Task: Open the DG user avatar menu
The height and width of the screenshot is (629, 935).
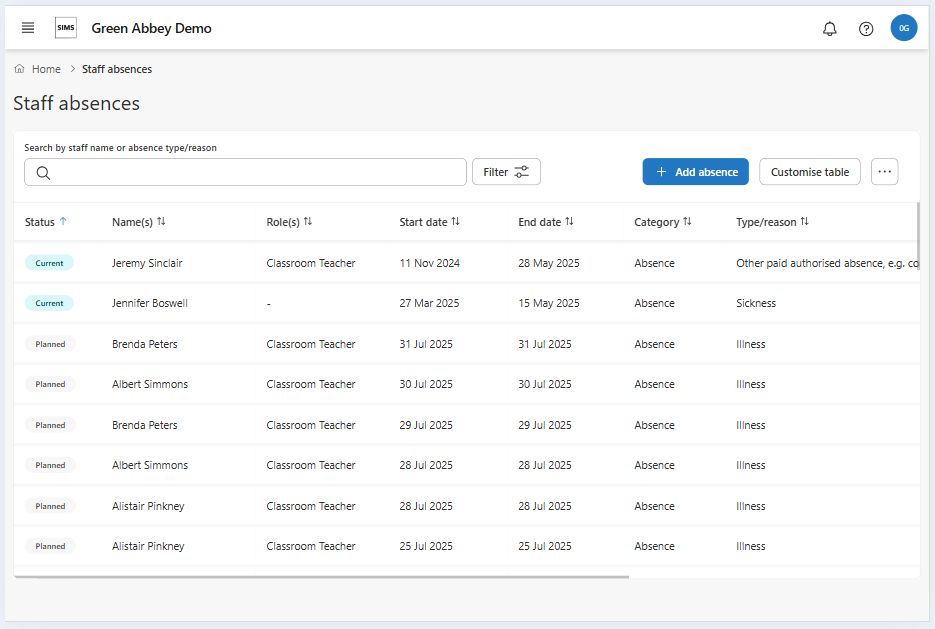Action: [903, 28]
